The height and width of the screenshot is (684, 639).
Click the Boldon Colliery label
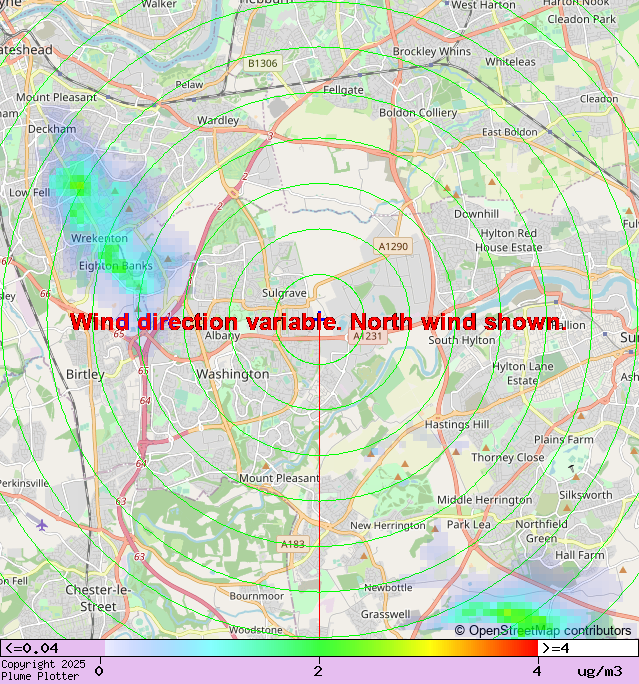pyautogui.click(x=418, y=113)
